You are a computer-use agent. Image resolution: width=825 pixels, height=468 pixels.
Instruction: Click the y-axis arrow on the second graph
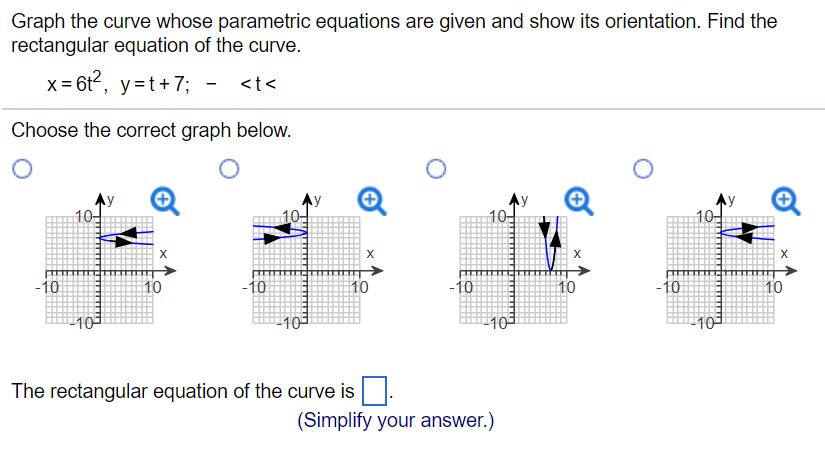(307, 199)
